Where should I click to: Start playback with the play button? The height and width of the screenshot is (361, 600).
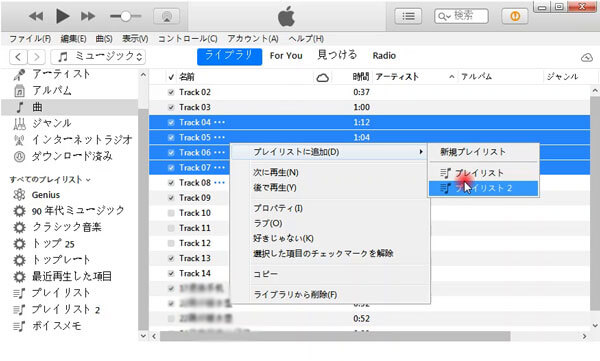pyautogui.click(x=62, y=16)
